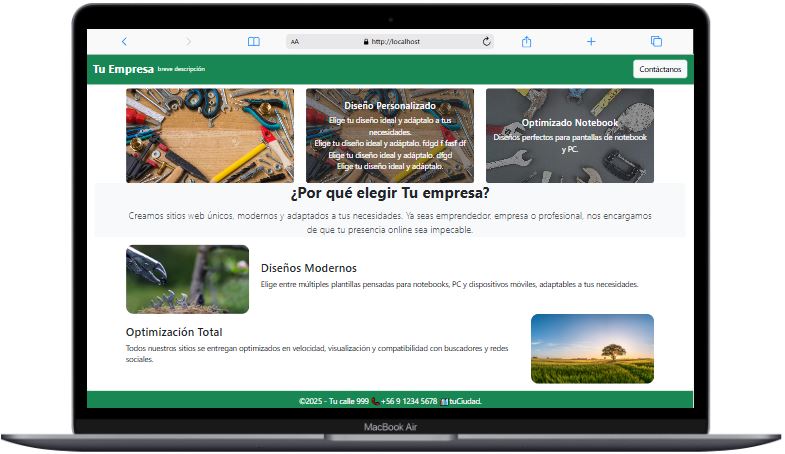Click the city icon next to tuCiudad

point(444,401)
